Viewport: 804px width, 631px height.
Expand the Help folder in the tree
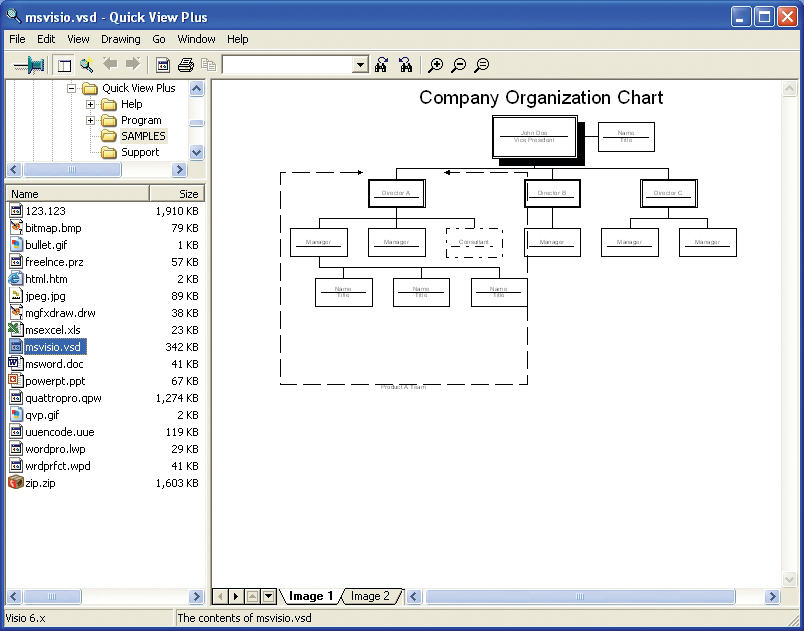coord(91,104)
